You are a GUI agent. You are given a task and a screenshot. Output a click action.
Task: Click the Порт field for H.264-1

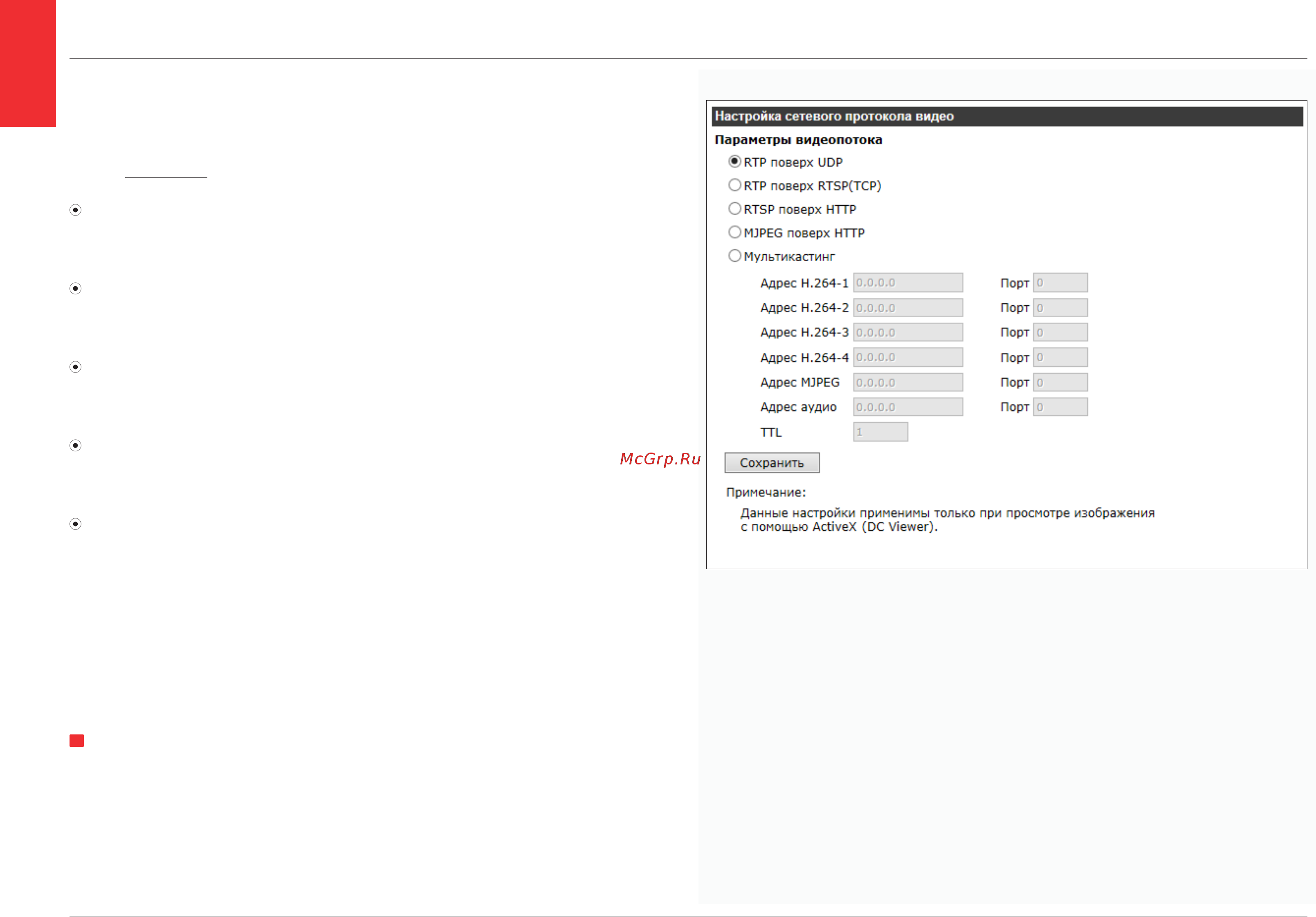click(1060, 282)
